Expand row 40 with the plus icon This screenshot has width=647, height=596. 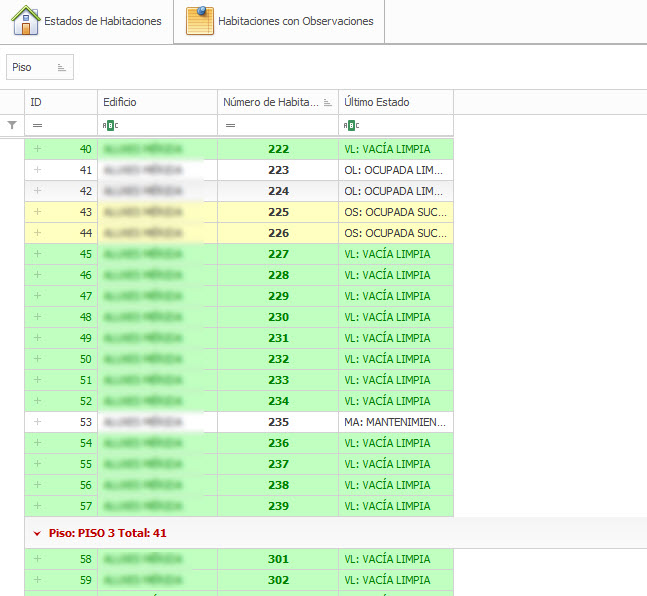(x=38, y=149)
